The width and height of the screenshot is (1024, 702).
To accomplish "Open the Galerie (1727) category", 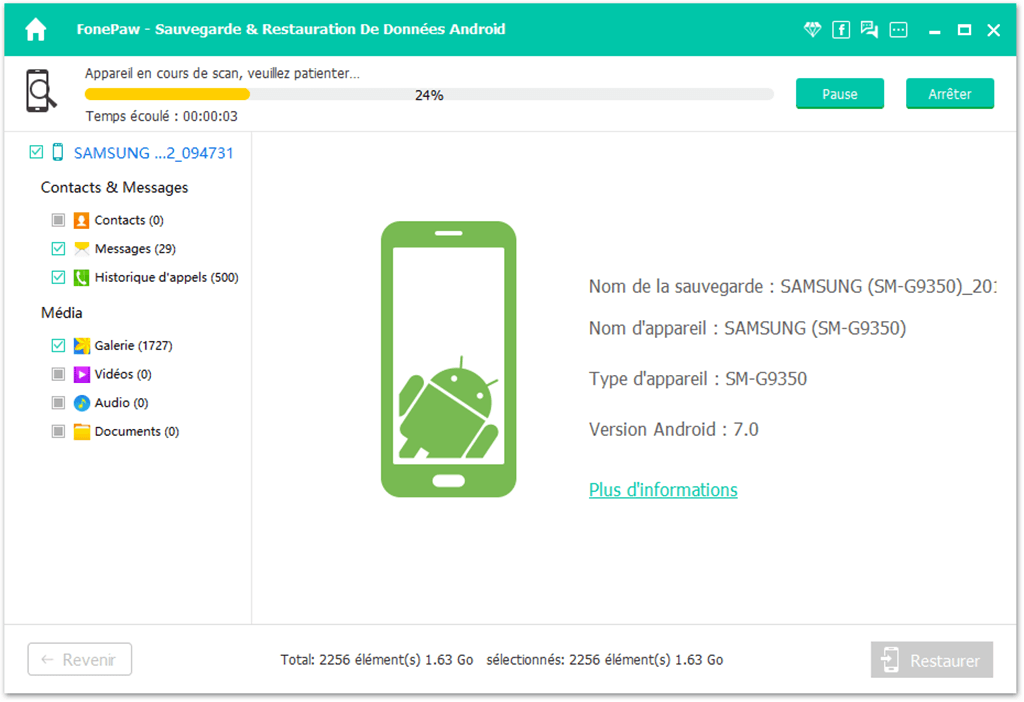I will (133, 345).
